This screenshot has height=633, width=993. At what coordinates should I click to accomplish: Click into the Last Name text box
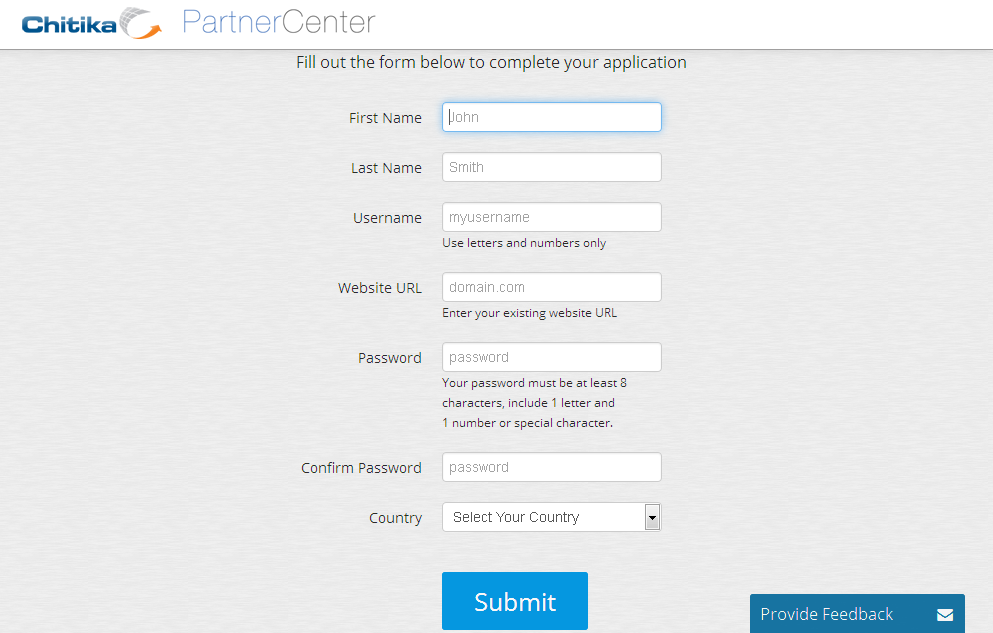(x=551, y=167)
